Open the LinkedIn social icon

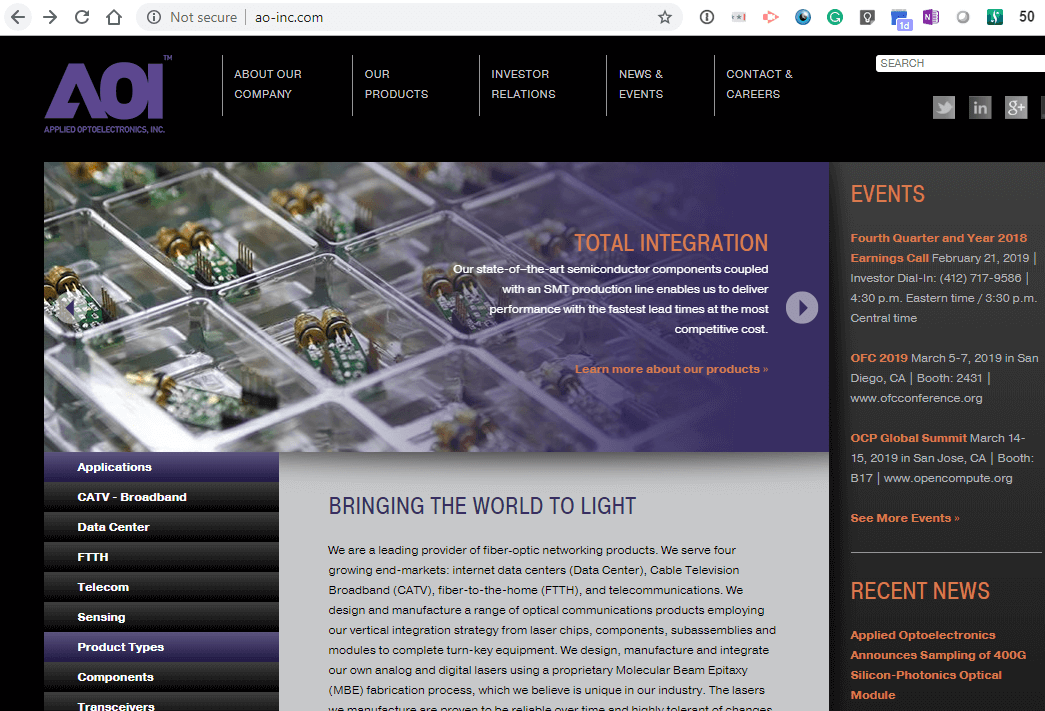click(980, 108)
